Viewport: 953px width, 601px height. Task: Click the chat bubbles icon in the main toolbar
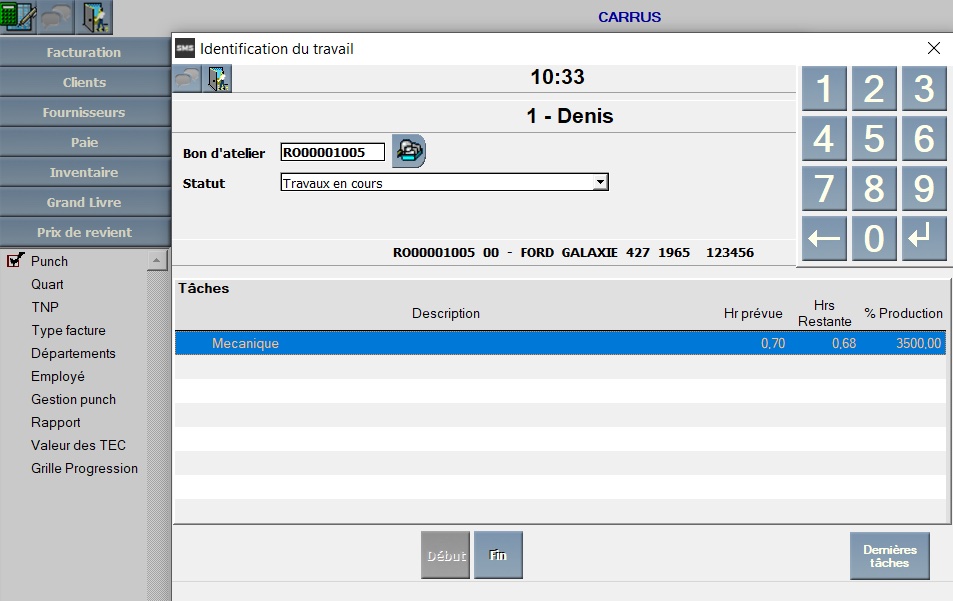click(x=56, y=17)
